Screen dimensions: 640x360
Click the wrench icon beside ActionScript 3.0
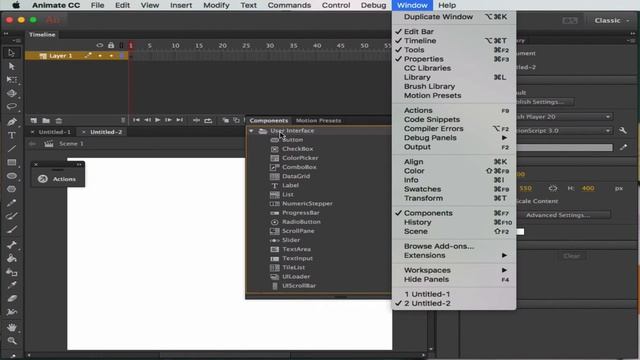coord(622,131)
